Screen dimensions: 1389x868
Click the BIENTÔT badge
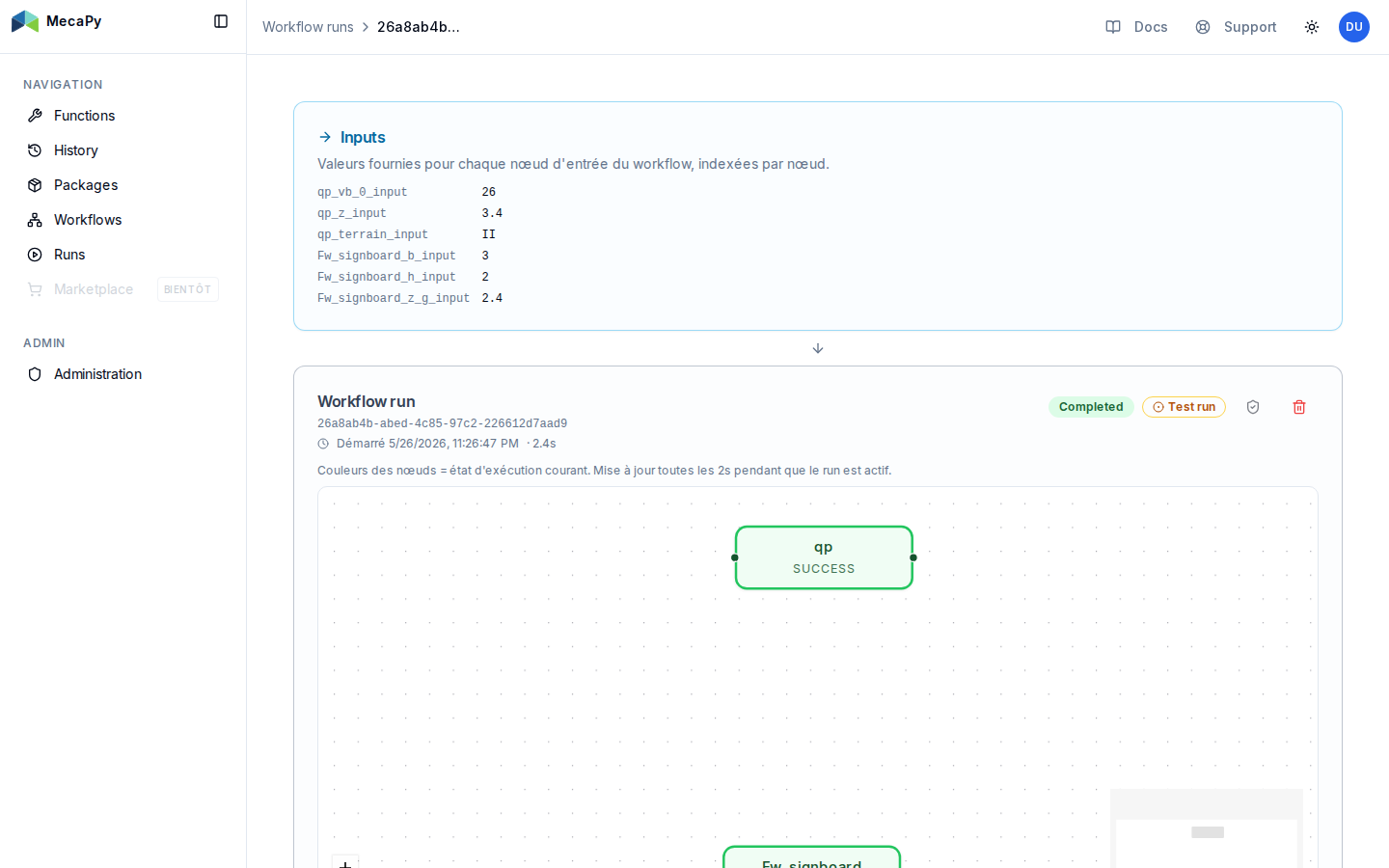coord(188,289)
